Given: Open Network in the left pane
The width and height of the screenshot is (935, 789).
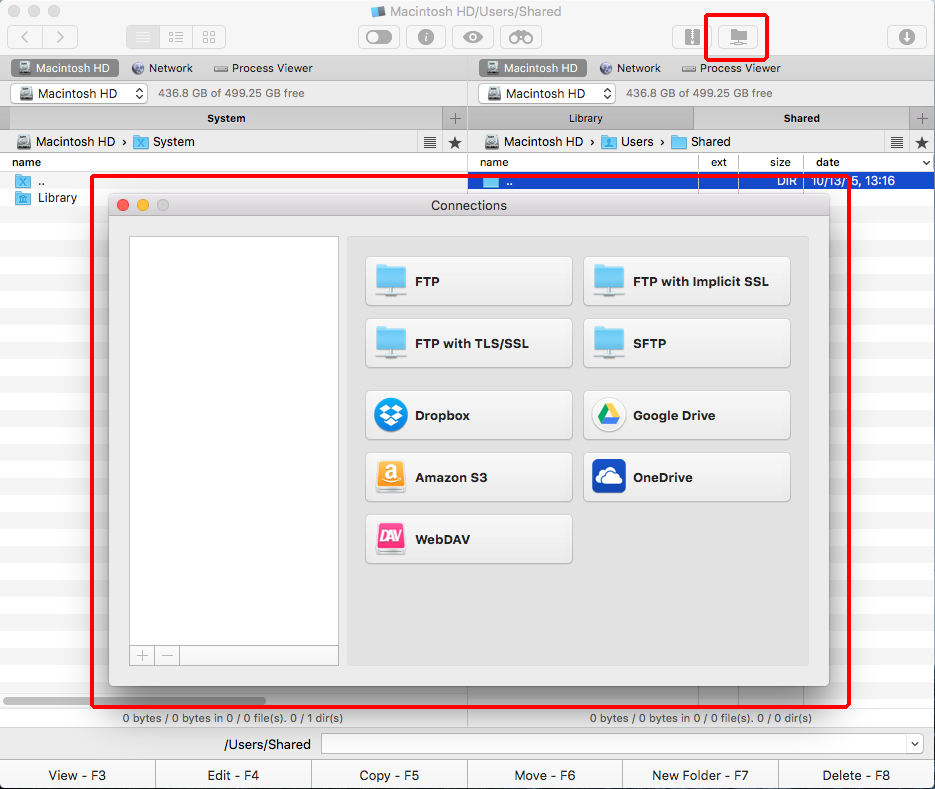Looking at the screenshot, I should point(162,68).
